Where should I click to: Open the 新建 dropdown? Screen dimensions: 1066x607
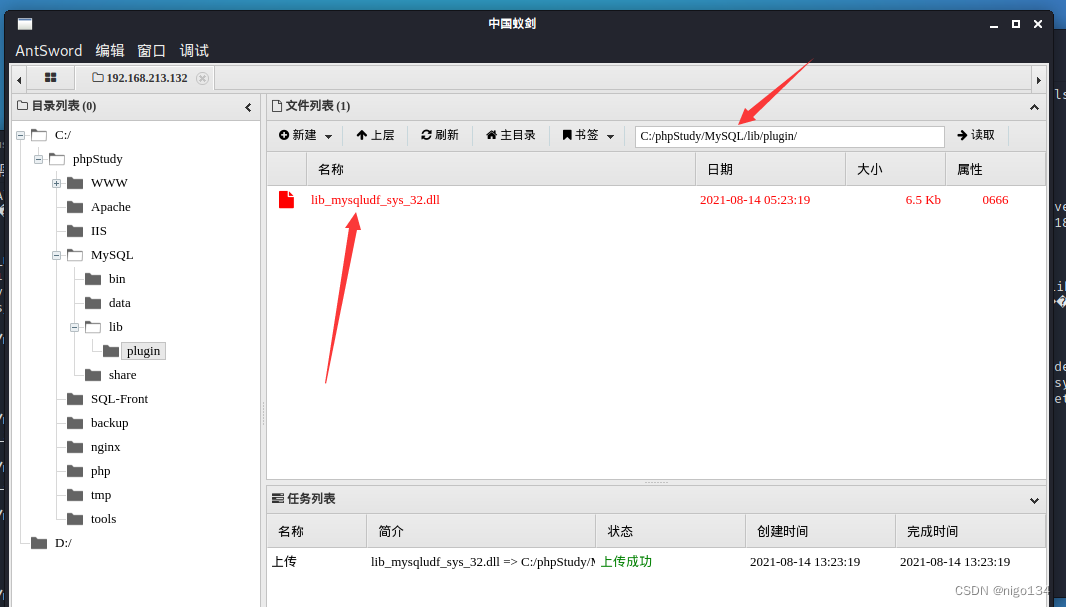305,135
